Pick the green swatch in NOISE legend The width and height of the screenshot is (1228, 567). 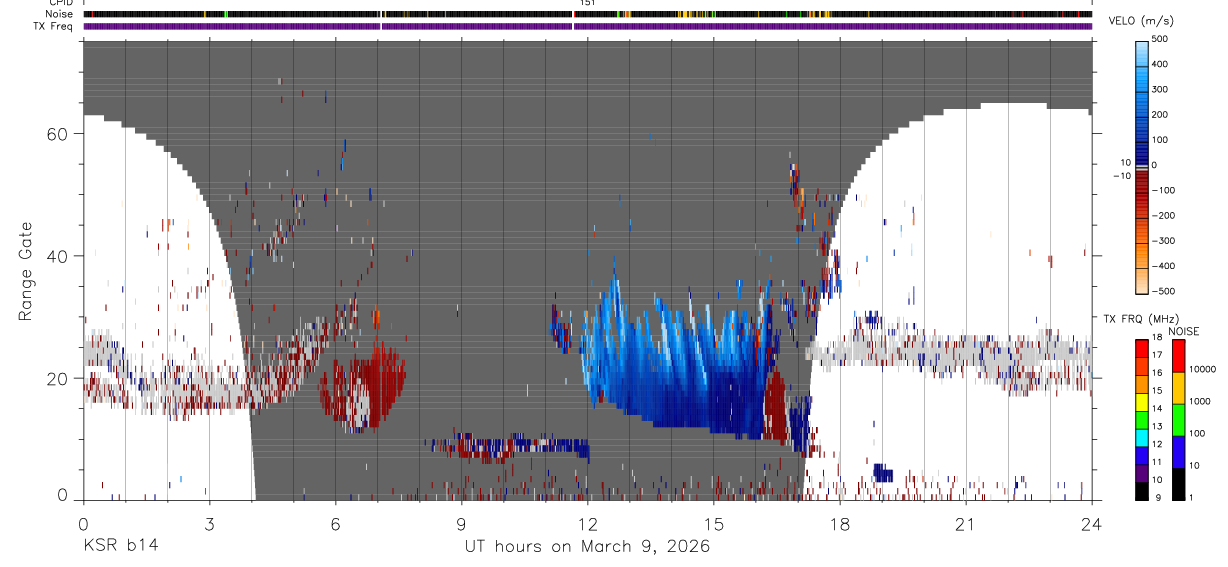1179,420
